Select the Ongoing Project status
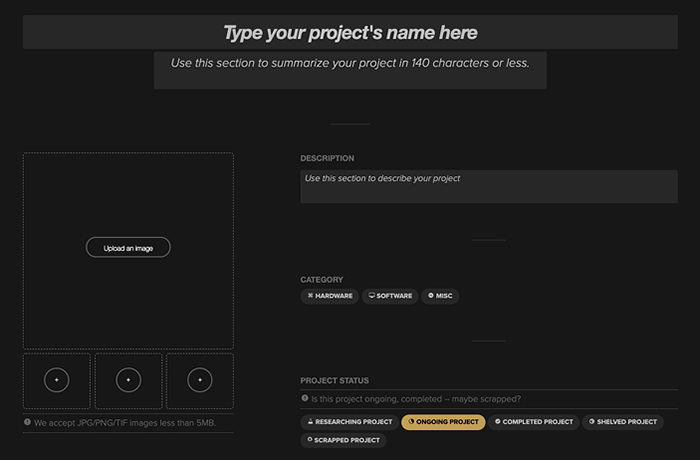The image size is (700, 460). [443, 422]
